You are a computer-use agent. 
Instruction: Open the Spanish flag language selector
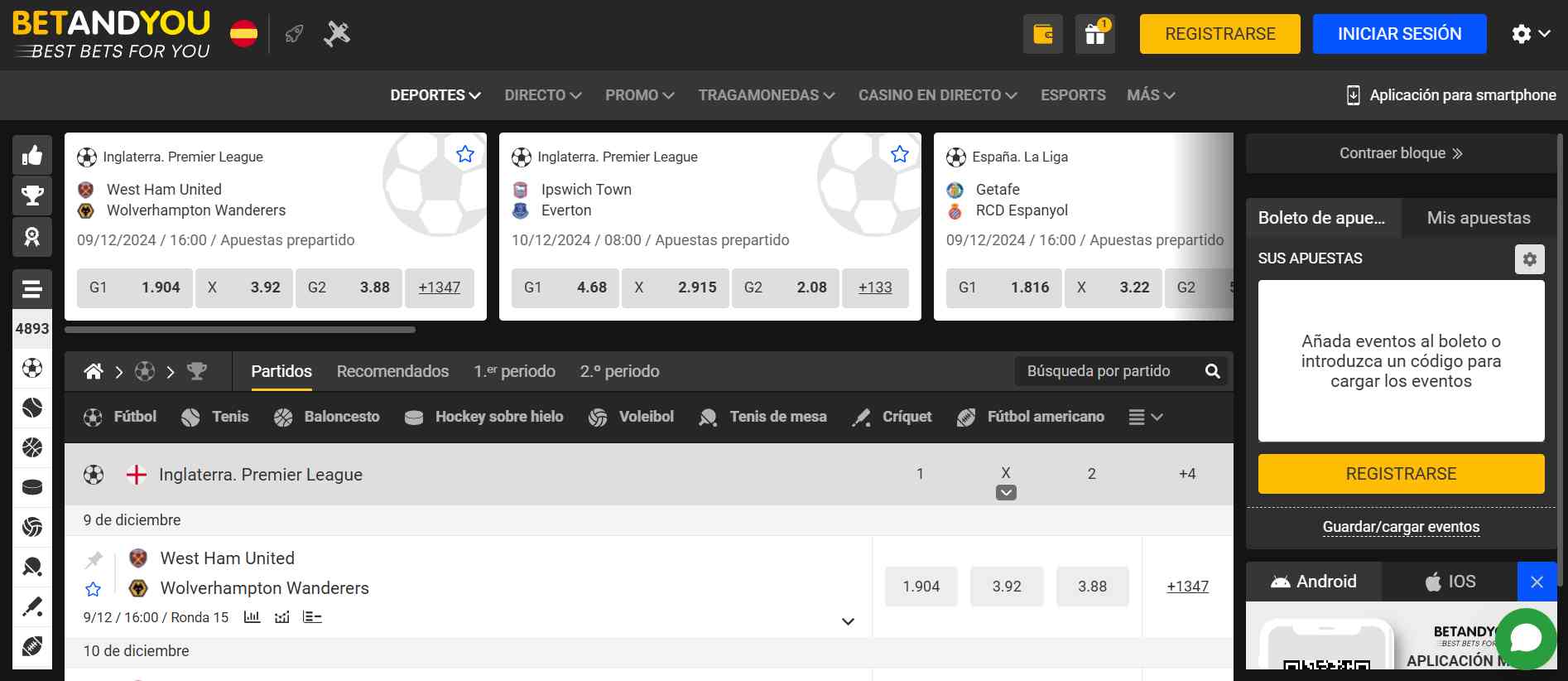(243, 34)
